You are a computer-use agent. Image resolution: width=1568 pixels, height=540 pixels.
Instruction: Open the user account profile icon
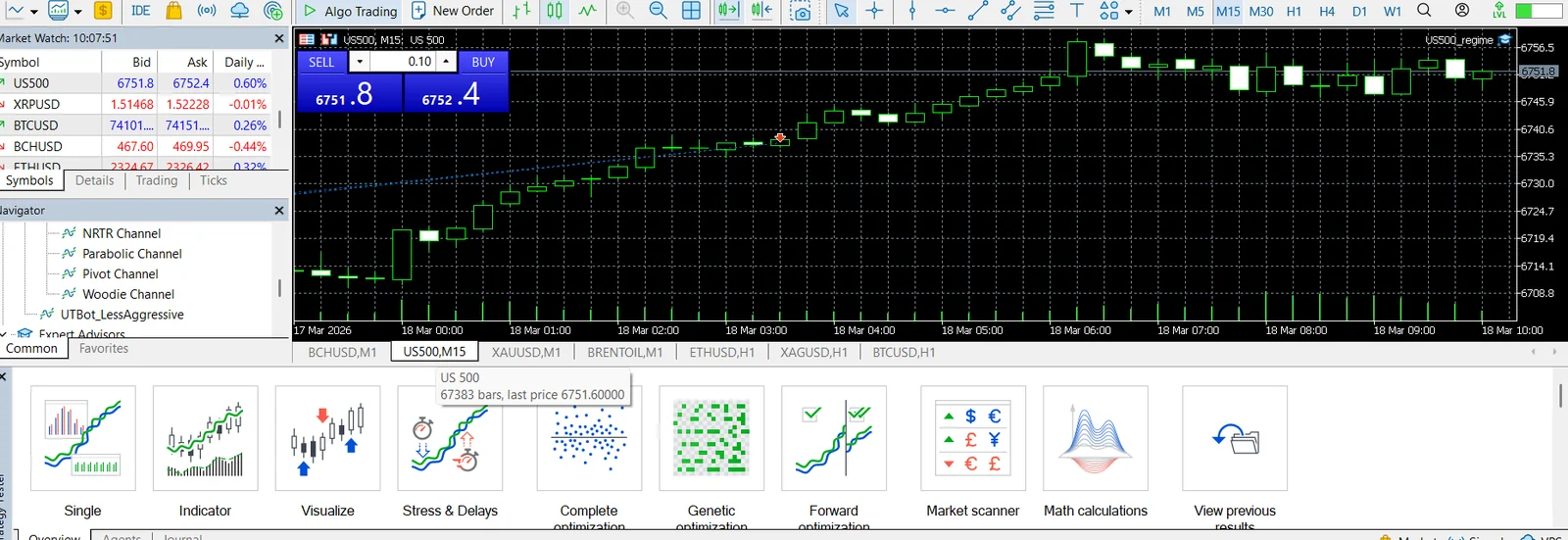coord(1461,11)
